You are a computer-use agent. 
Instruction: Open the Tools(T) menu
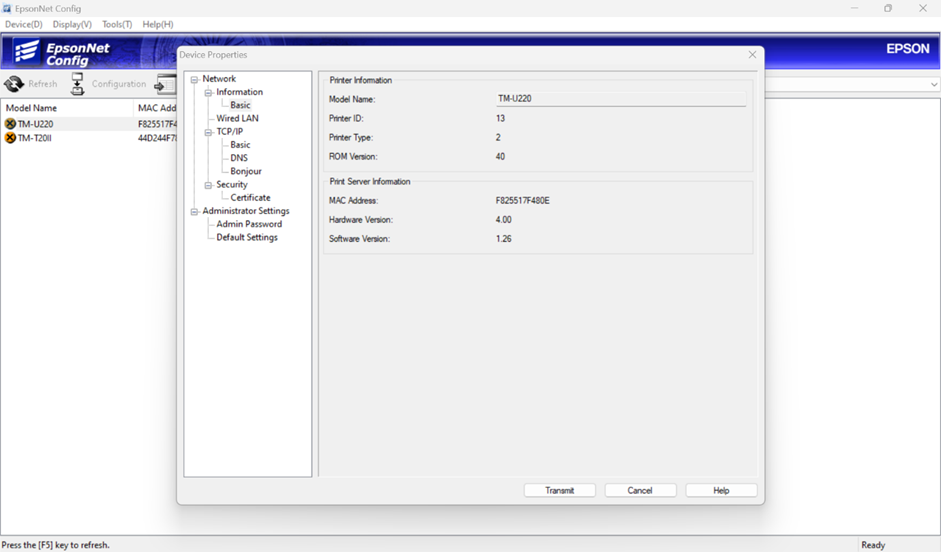click(x=117, y=25)
